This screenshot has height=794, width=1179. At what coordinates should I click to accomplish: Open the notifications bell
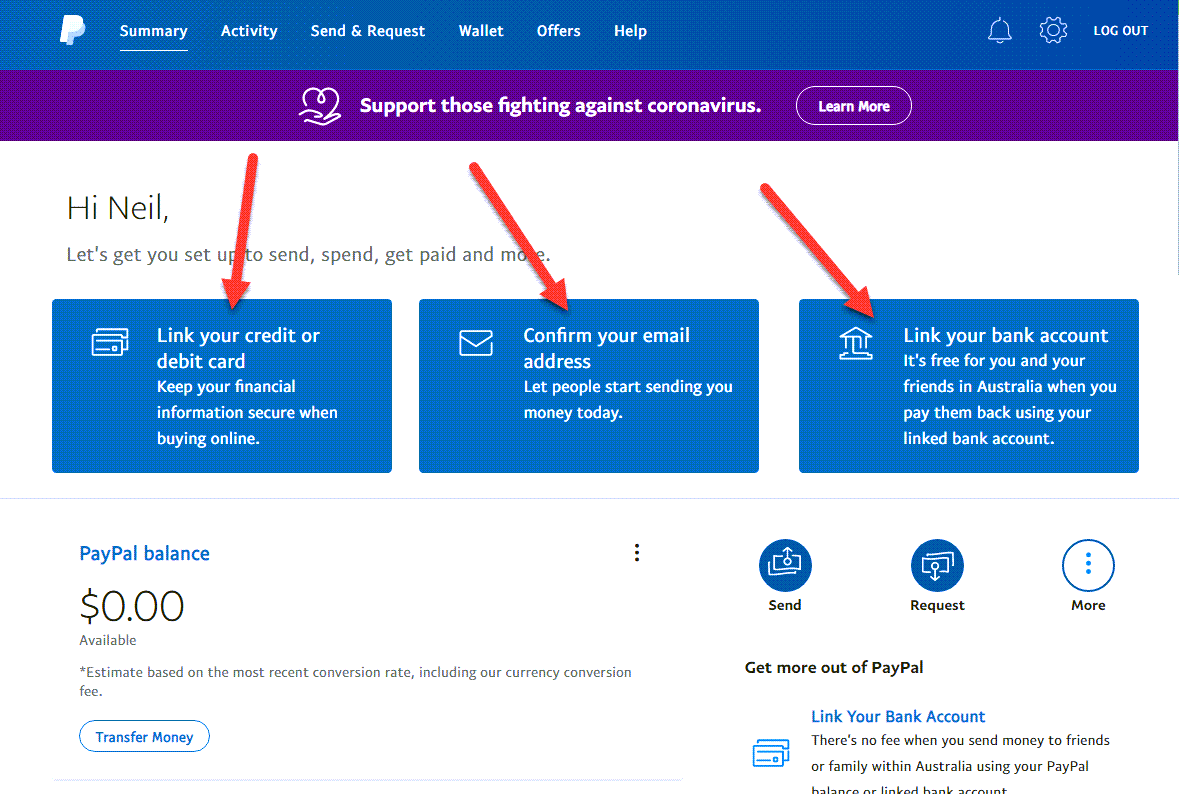coord(999,31)
